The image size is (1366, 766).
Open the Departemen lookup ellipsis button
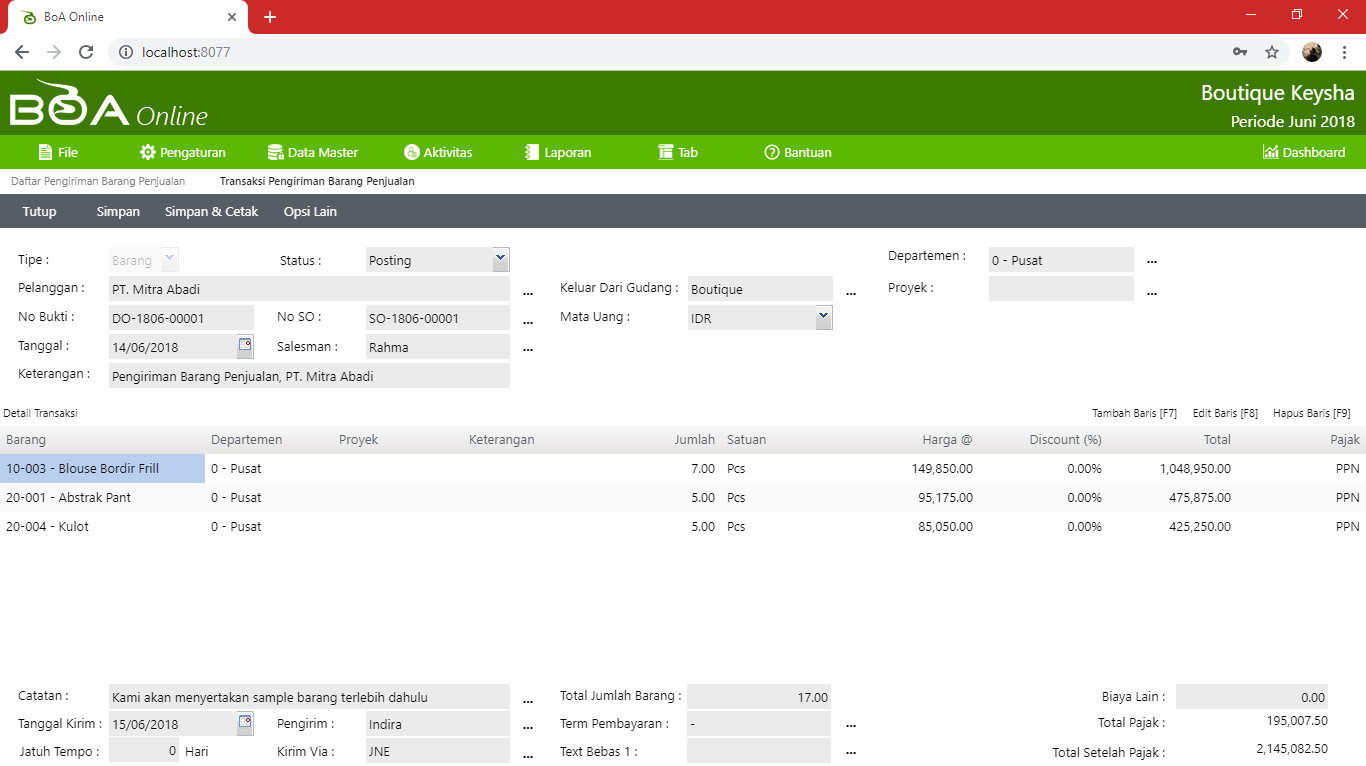tap(1152, 261)
